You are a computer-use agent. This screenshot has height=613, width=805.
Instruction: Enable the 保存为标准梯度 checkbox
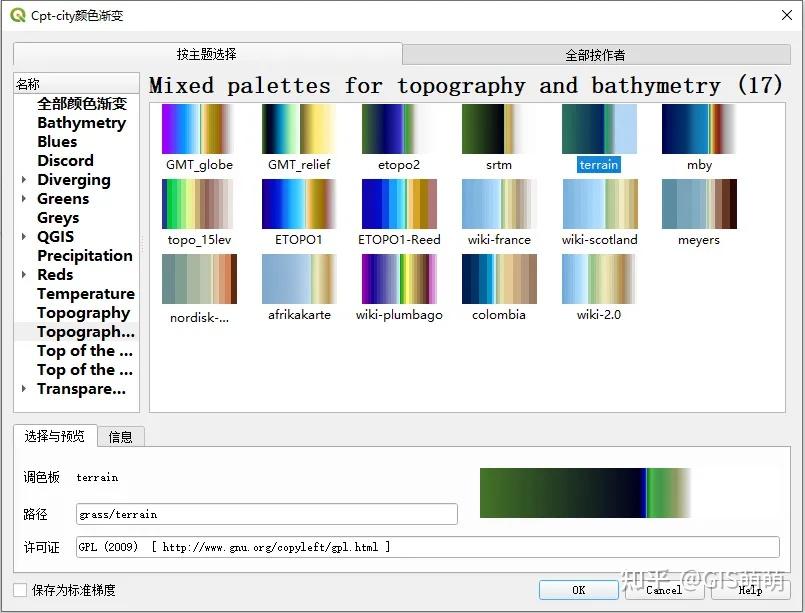(x=20, y=590)
